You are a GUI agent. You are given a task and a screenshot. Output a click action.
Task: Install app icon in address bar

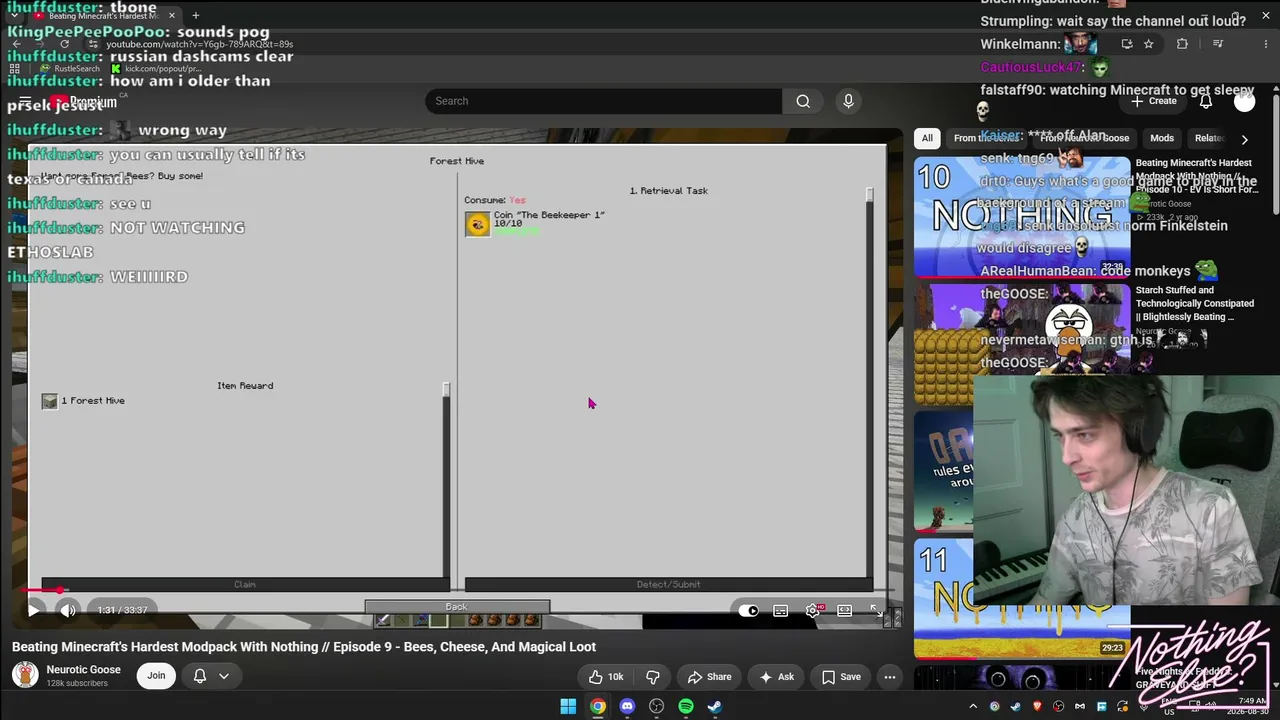(1127, 44)
